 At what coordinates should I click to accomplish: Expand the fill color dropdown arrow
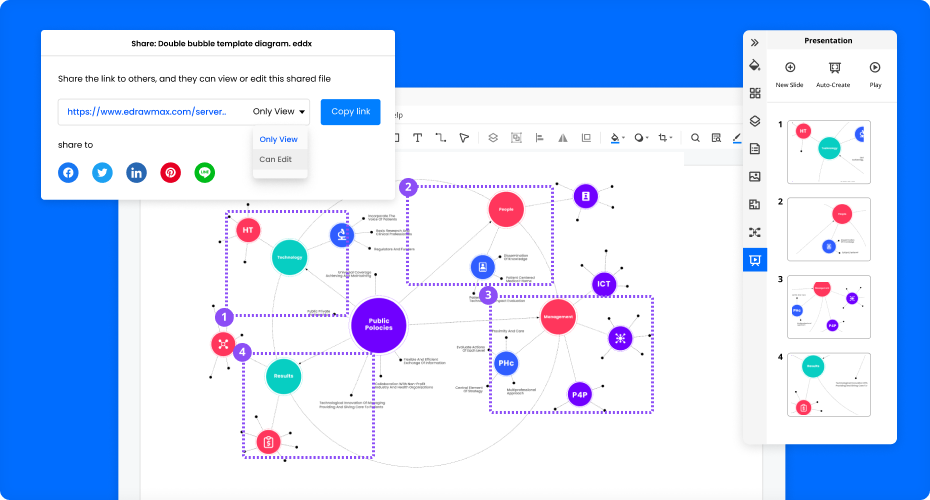(624, 138)
